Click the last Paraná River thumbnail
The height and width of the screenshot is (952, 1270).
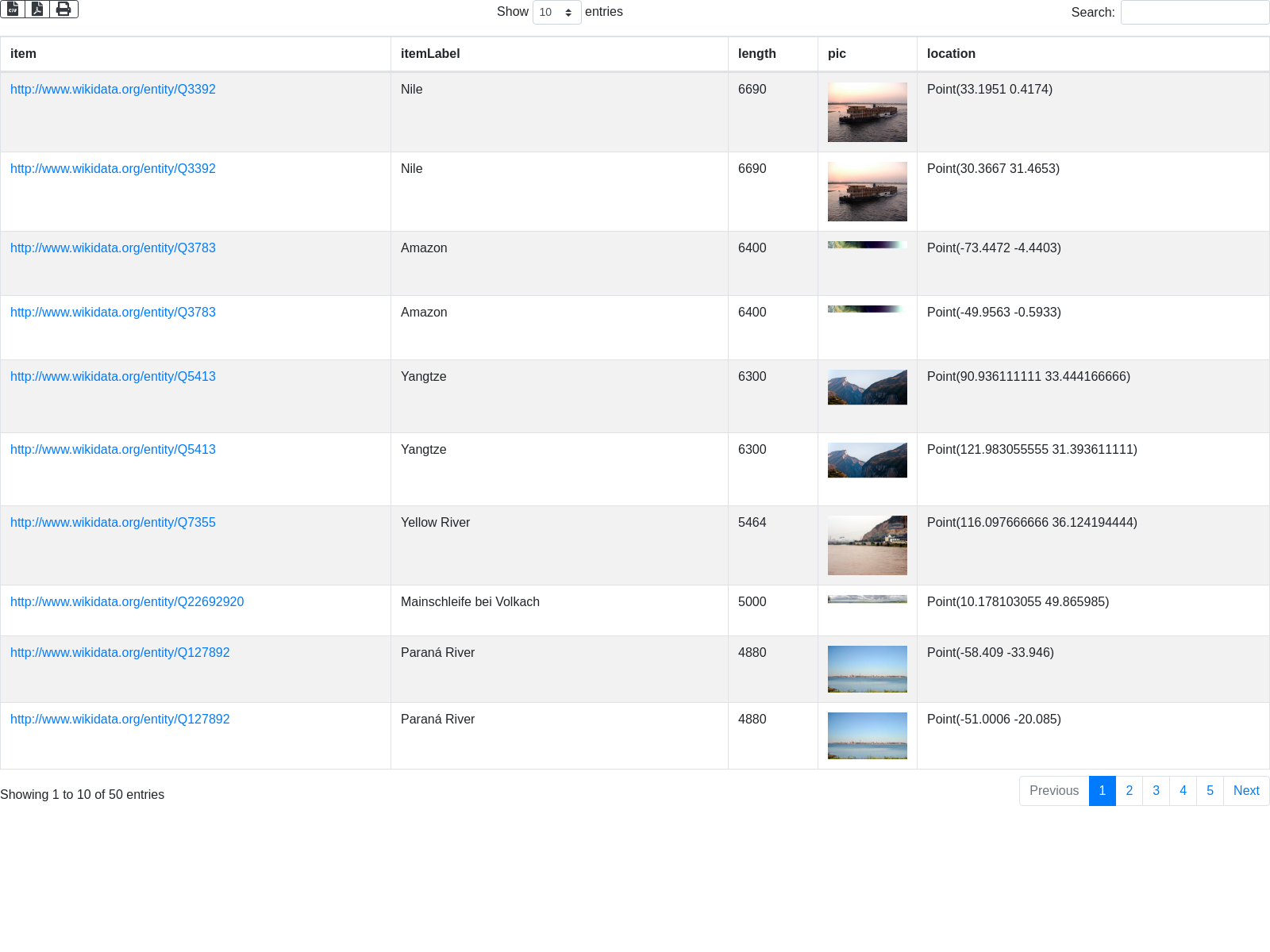point(867,735)
